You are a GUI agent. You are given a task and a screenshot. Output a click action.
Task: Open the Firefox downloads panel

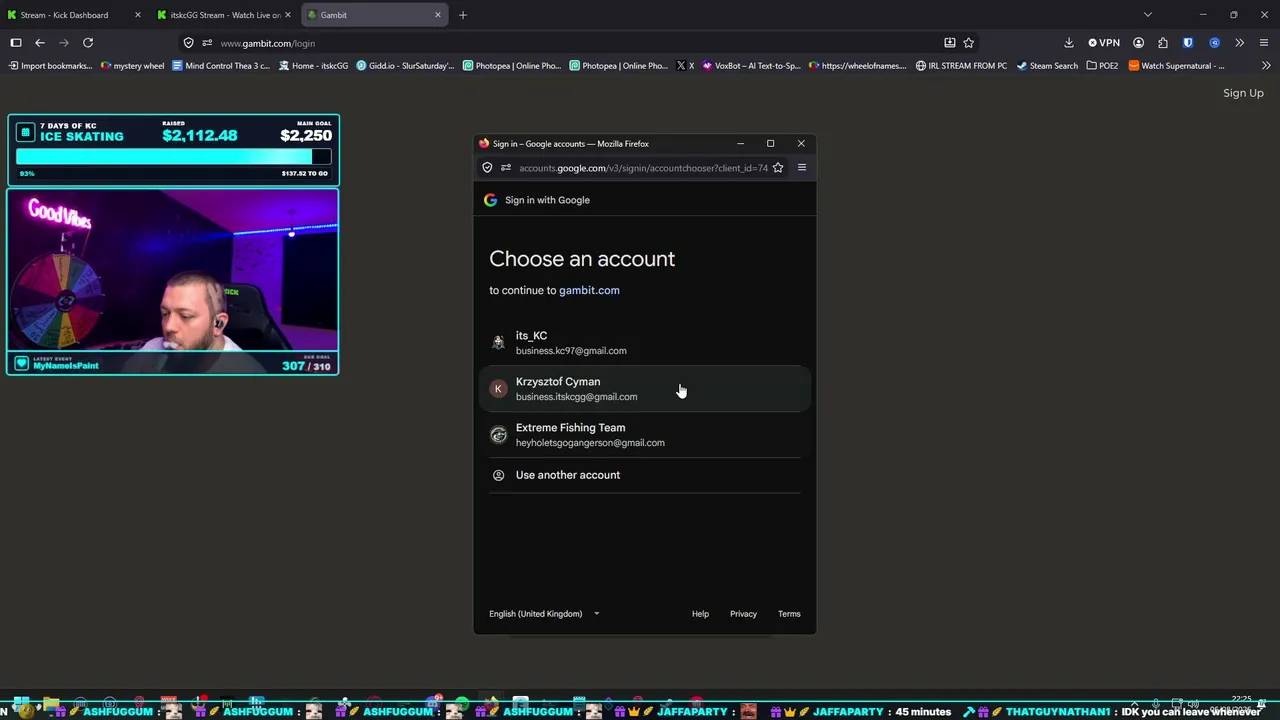coord(1069,43)
